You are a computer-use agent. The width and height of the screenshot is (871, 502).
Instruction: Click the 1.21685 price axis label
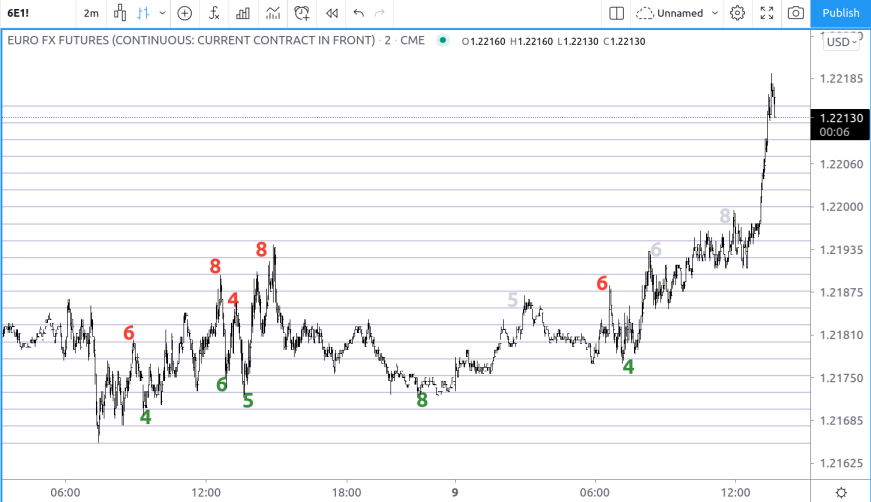841,420
